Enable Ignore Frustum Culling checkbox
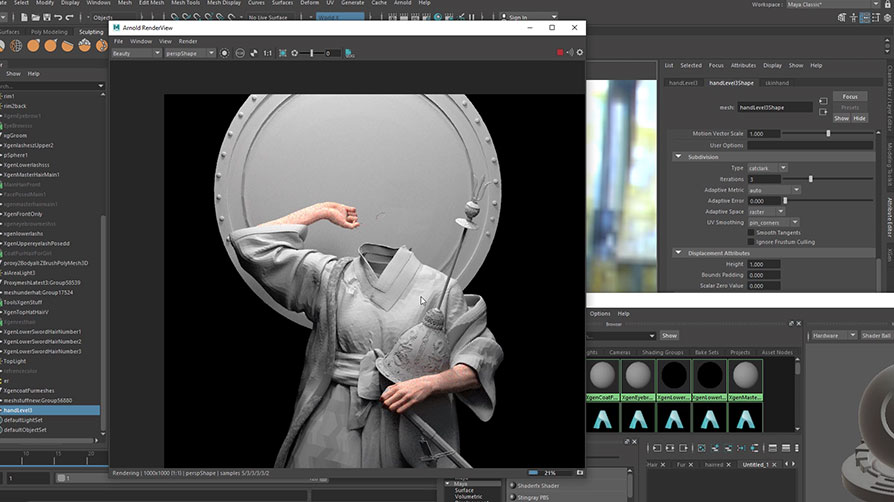The width and height of the screenshot is (894, 502). 751,242
